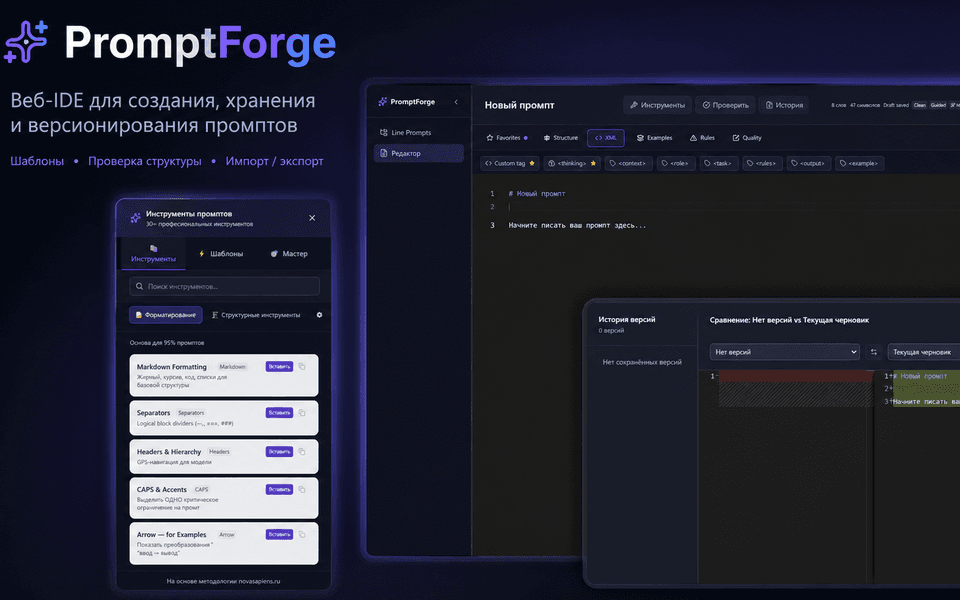The width and height of the screenshot is (960, 600).
Task: Click the sparkle icon in tools panel header
Action: [x=135, y=218]
